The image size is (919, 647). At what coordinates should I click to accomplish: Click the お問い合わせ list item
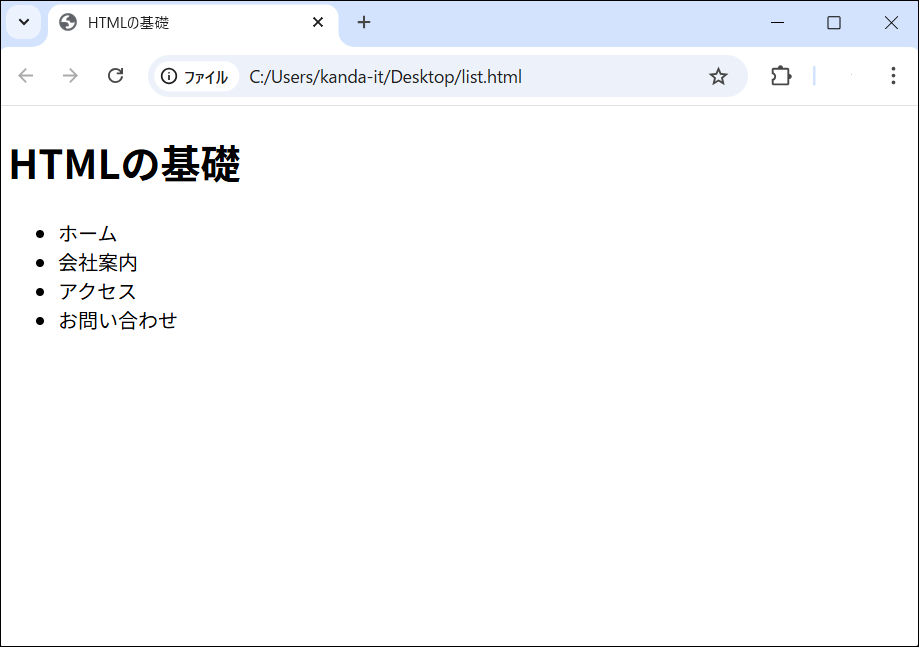click(x=118, y=321)
